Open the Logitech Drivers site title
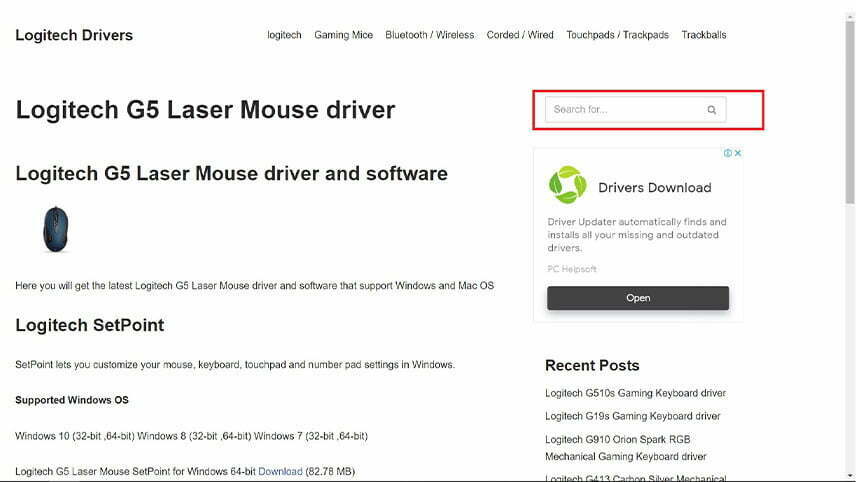This screenshot has height=482, width=856. [x=74, y=35]
